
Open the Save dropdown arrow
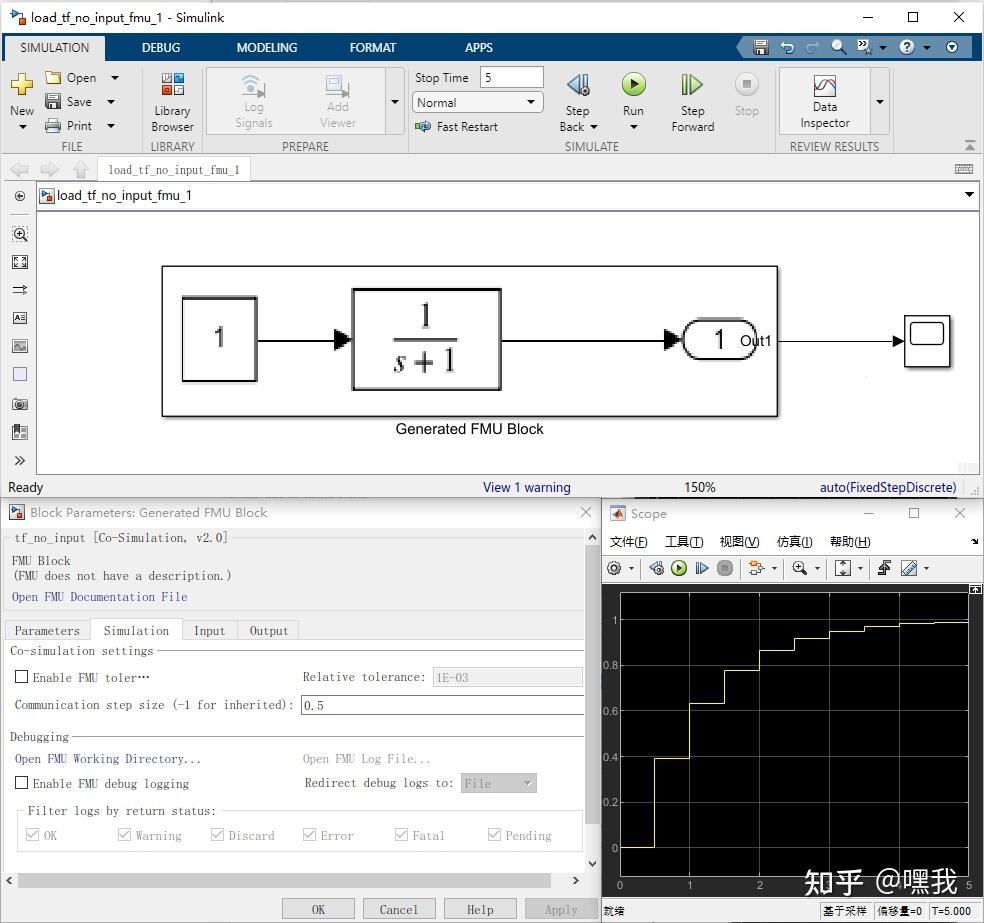click(111, 102)
